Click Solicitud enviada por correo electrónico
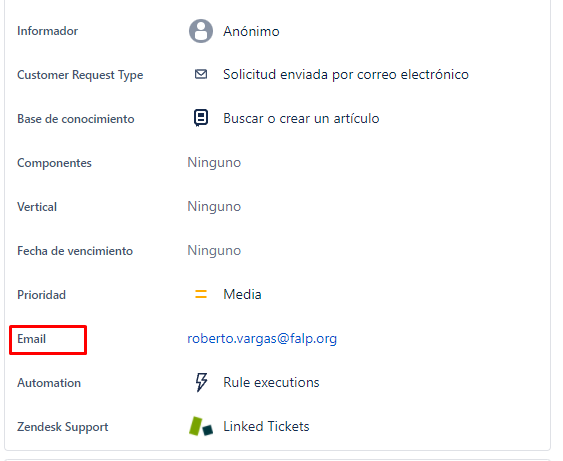The image size is (563, 461). [346, 75]
